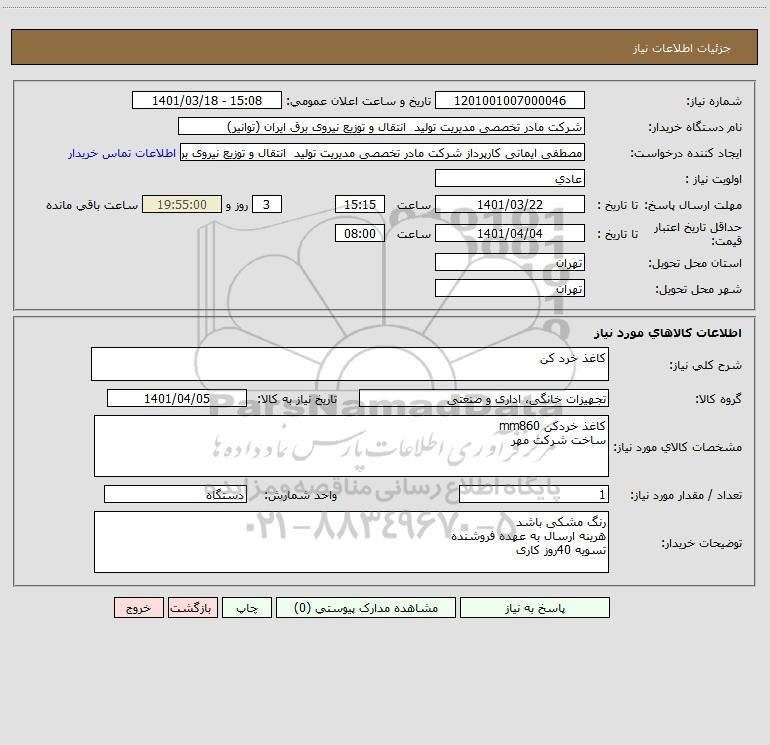
Task: Click goods specification box کاغذ خردکن mm860
Action: tap(351, 446)
